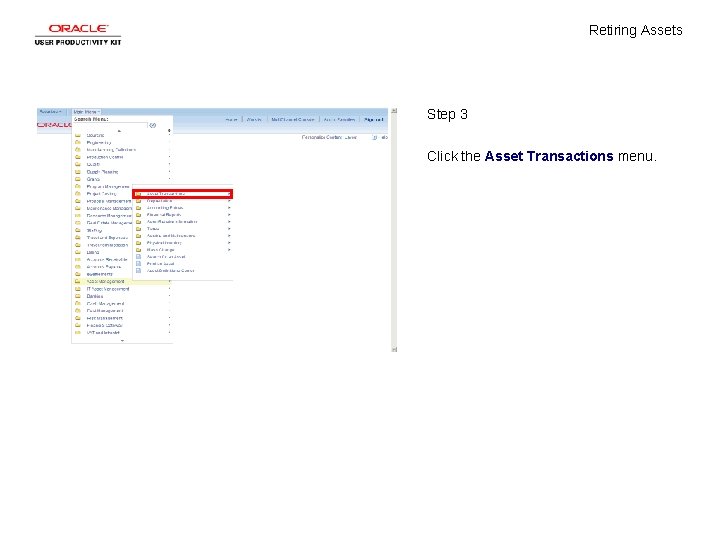Click the Layout personalization link
Viewport: 720px width, 540px height.
(x=351, y=137)
